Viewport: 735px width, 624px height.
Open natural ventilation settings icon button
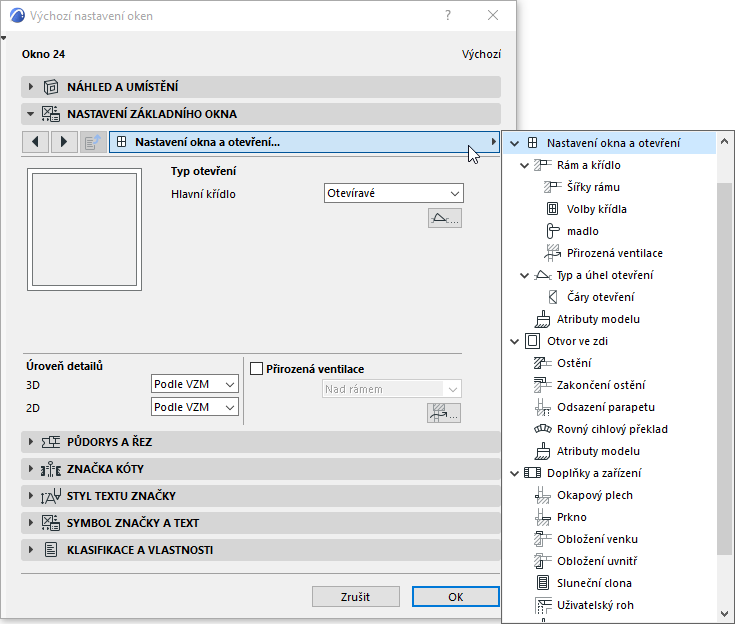[444, 413]
